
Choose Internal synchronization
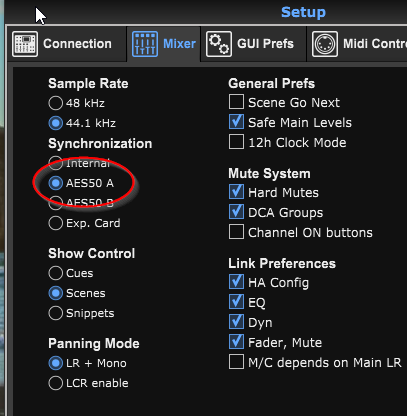point(56,163)
